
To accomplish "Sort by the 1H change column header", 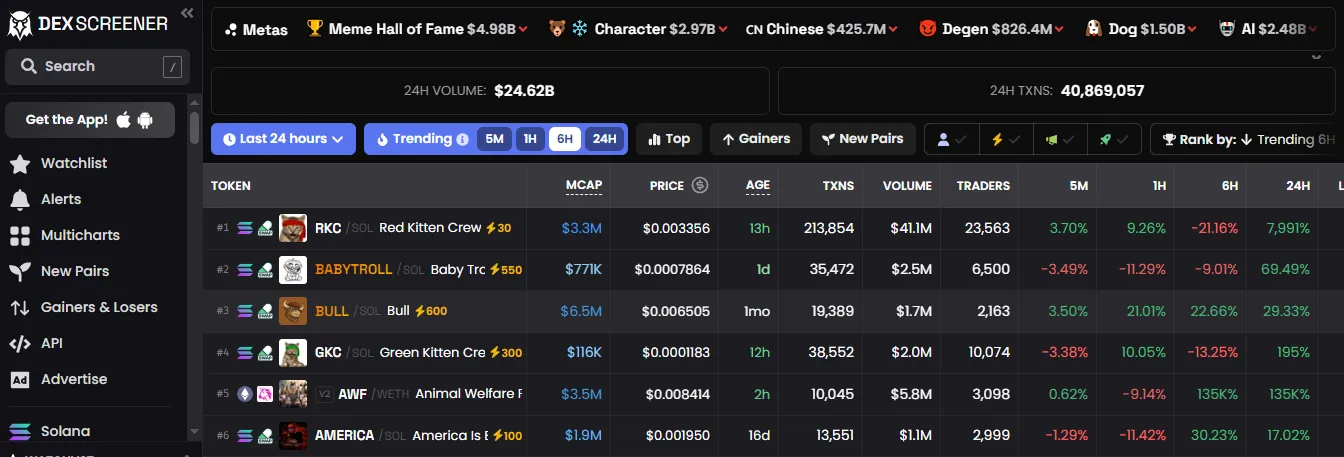I will [1159, 186].
